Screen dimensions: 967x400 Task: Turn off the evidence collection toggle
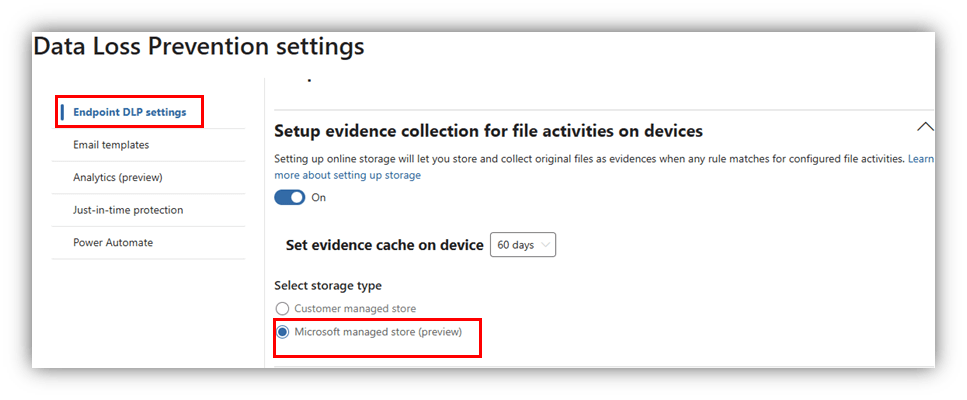(x=289, y=197)
